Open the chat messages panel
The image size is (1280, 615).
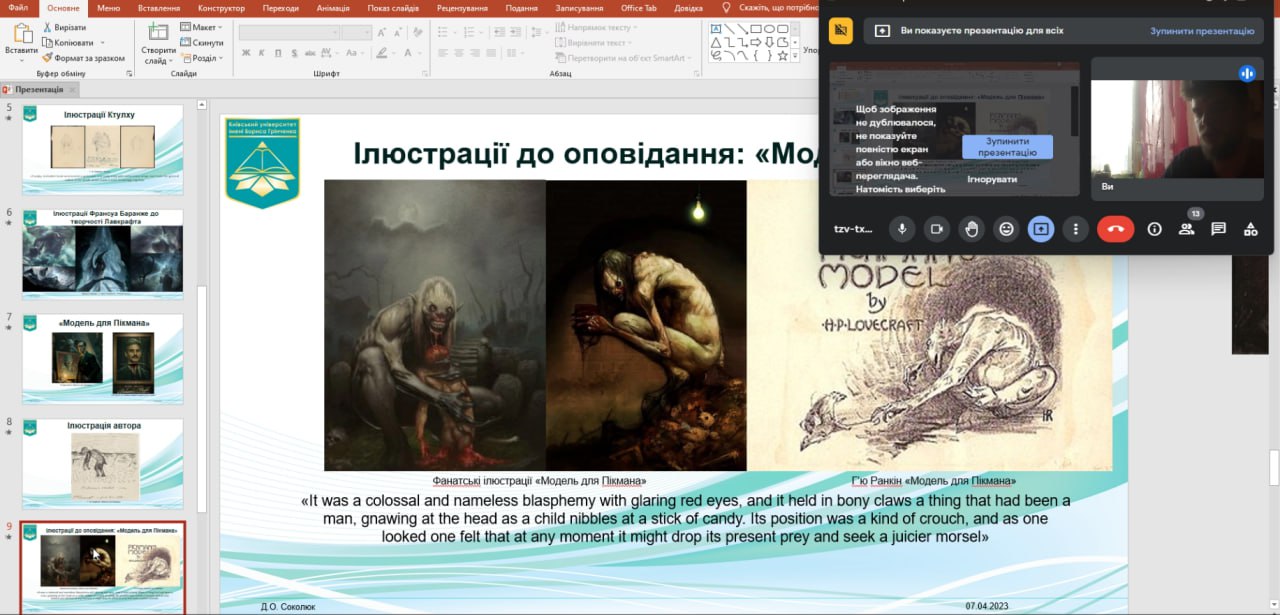[1218, 229]
